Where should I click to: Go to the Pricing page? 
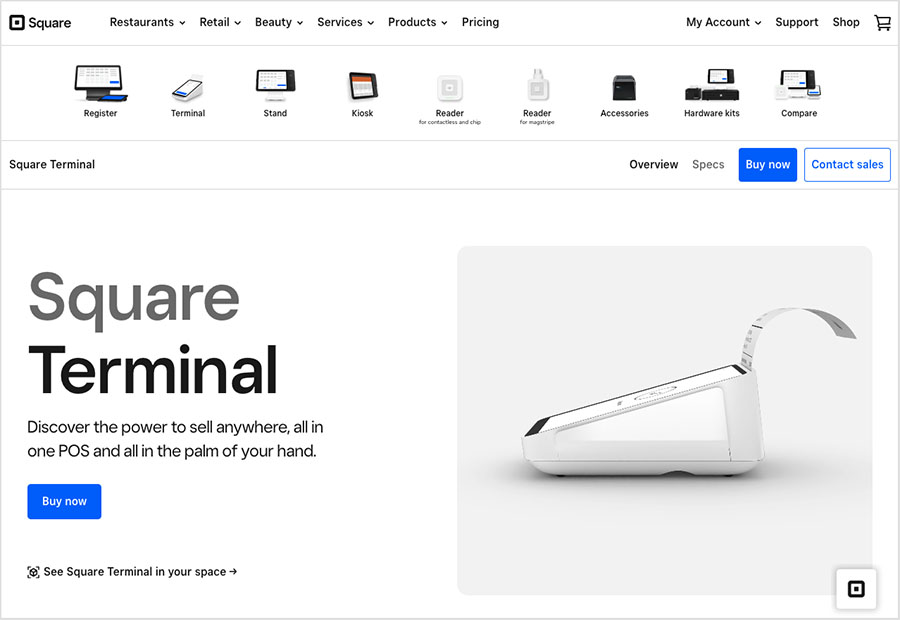click(x=480, y=22)
